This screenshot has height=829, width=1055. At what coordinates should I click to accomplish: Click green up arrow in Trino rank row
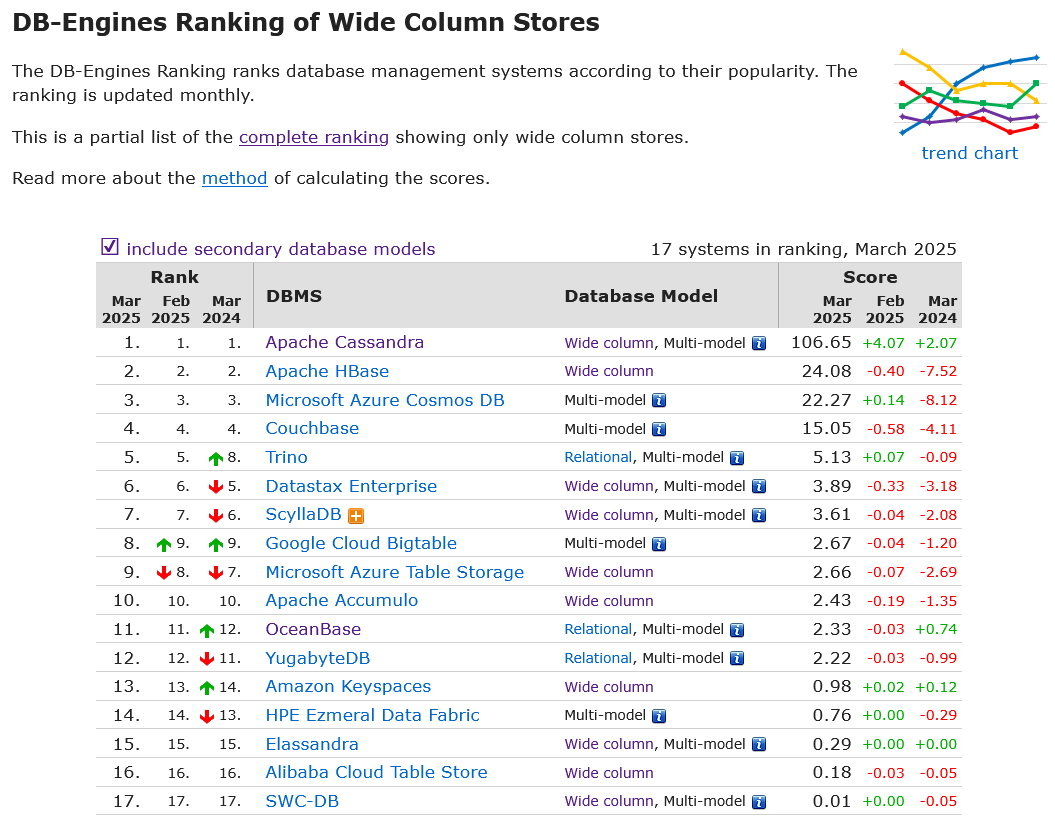215,459
